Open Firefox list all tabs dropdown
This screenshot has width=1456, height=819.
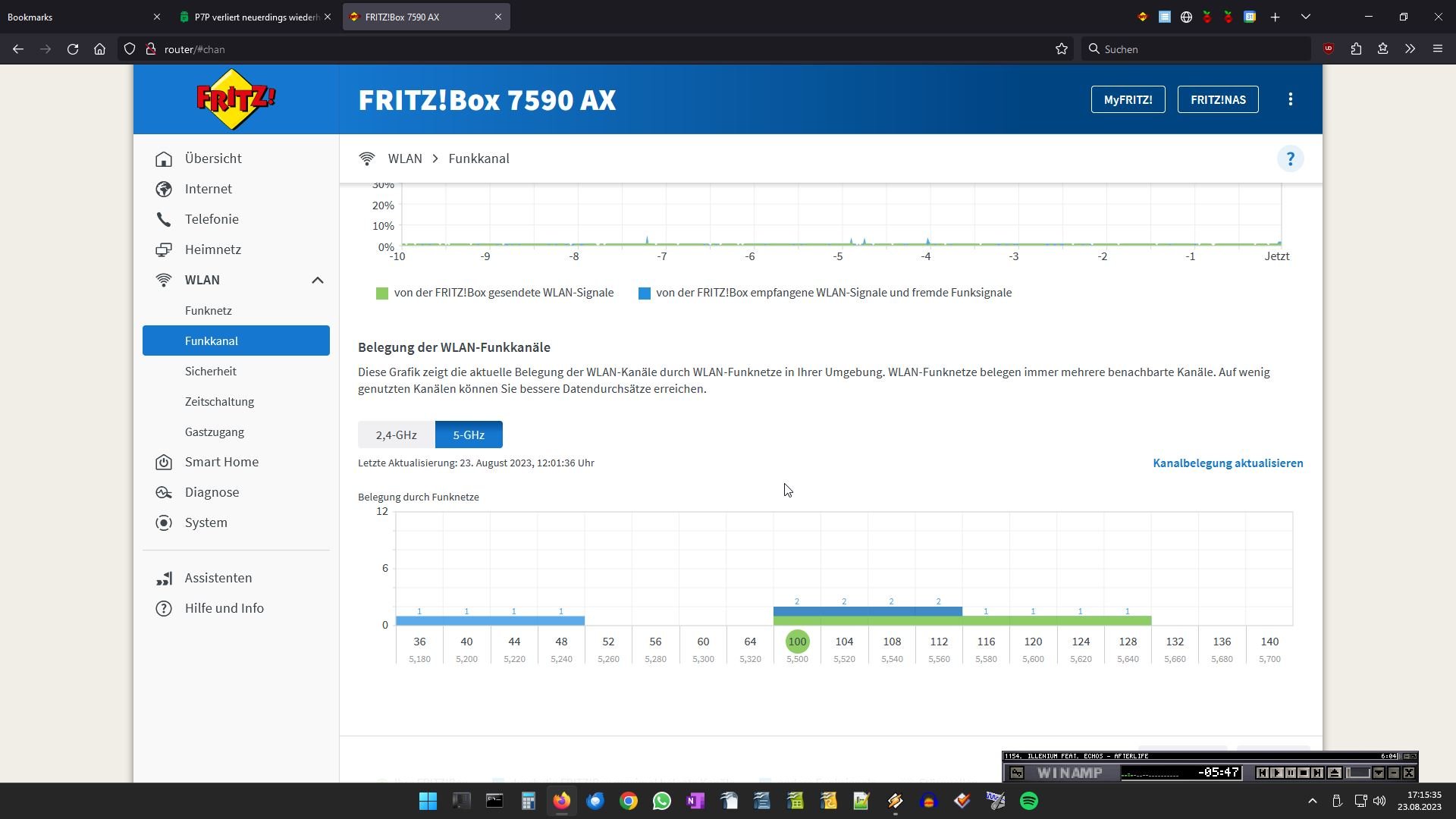point(1305,17)
